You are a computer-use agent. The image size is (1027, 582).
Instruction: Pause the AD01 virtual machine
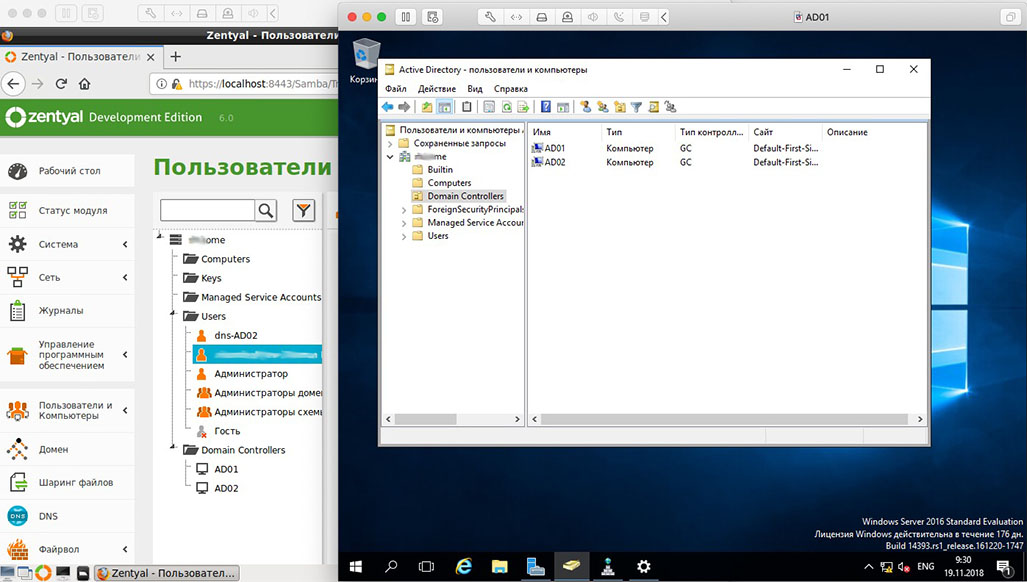click(406, 17)
